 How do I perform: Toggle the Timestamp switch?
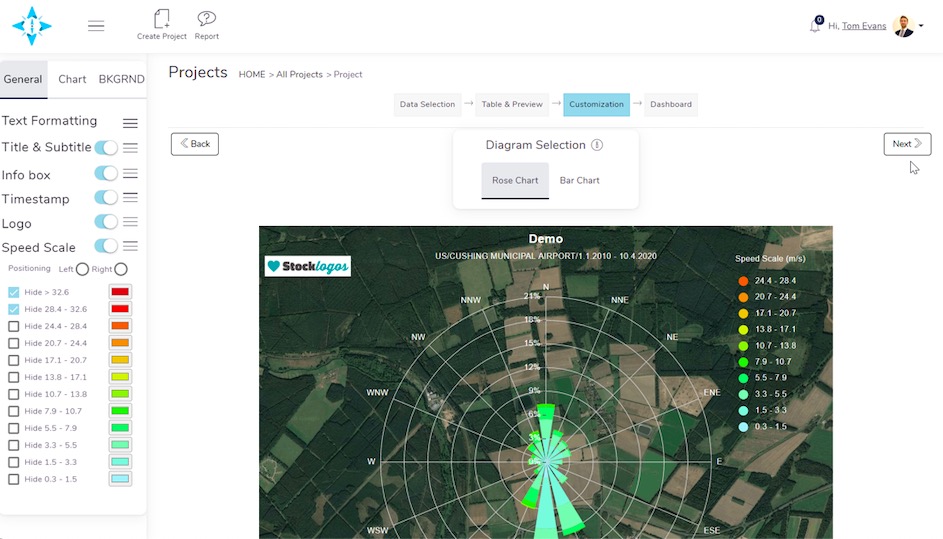click(x=106, y=197)
